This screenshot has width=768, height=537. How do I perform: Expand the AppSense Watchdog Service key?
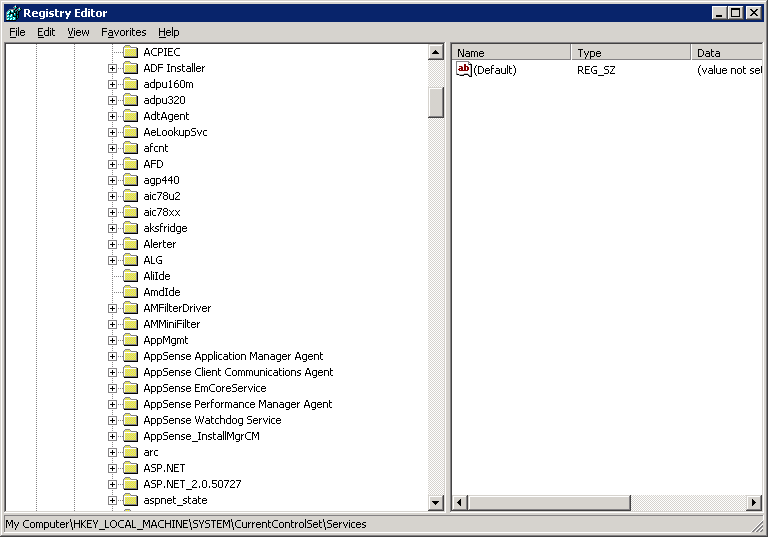coord(112,421)
